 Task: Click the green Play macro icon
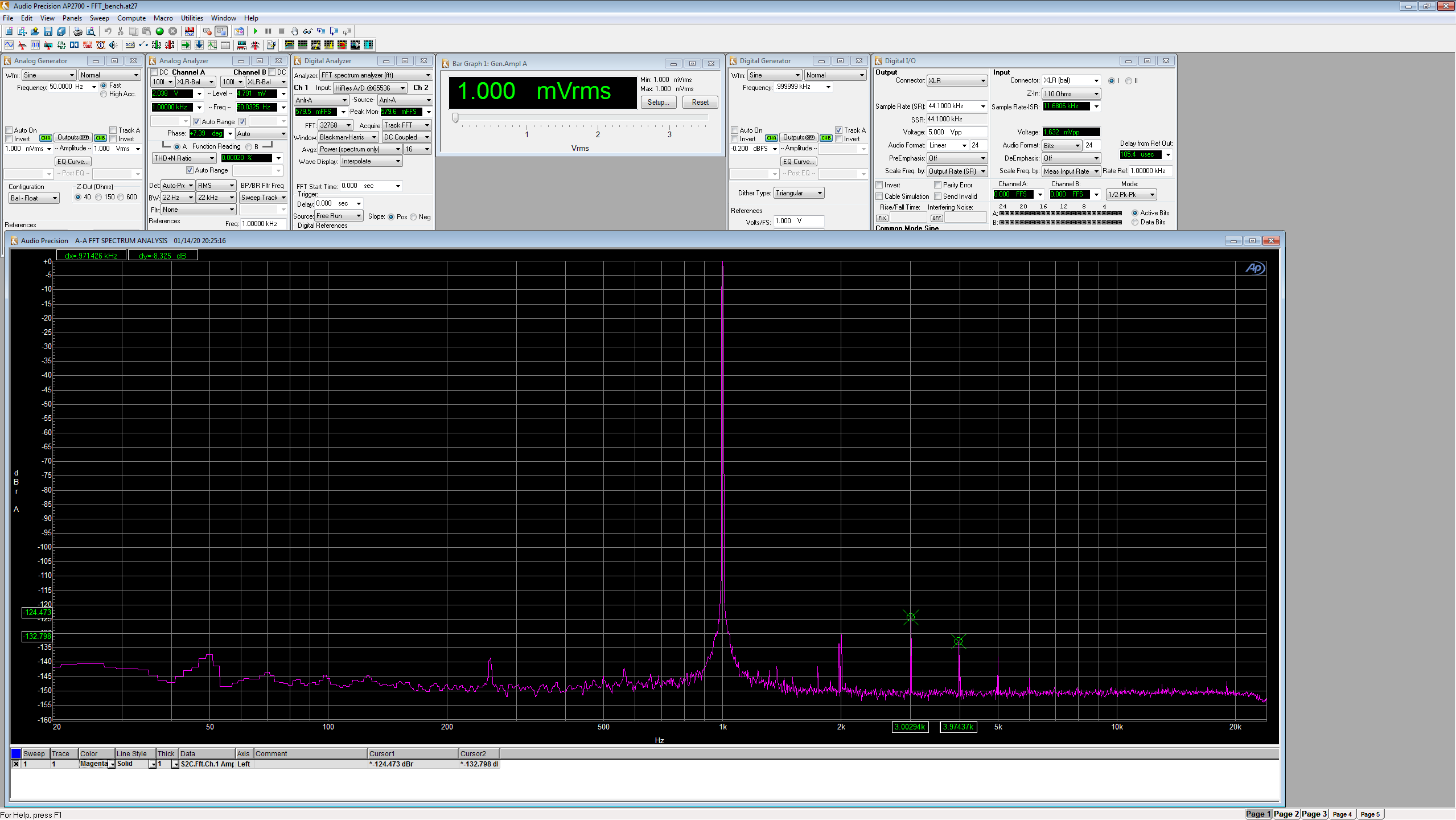(255, 31)
